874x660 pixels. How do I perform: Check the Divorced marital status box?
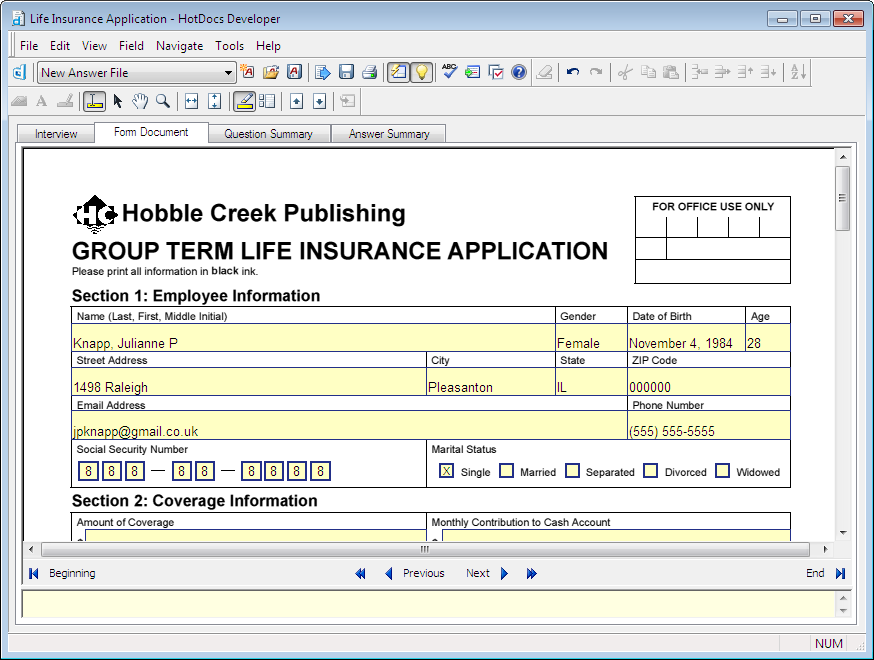pos(650,471)
